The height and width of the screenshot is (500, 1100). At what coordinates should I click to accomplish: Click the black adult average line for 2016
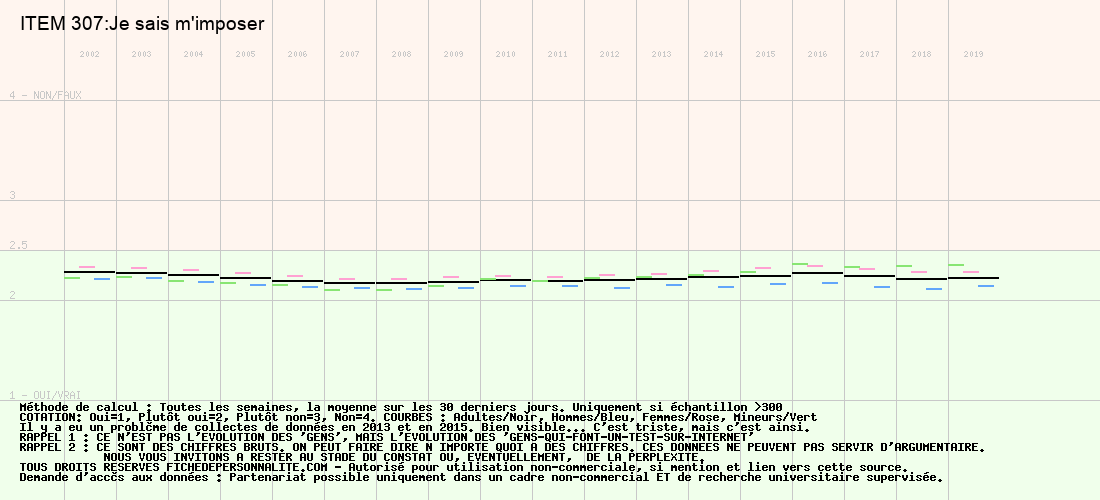click(x=818, y=273)
